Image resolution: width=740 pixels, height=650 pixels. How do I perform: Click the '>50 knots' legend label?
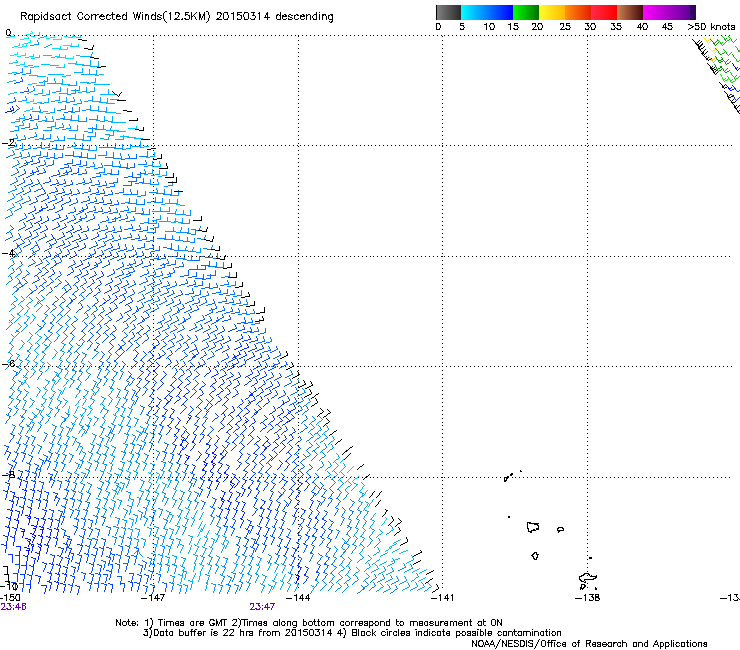click(711, 27)
